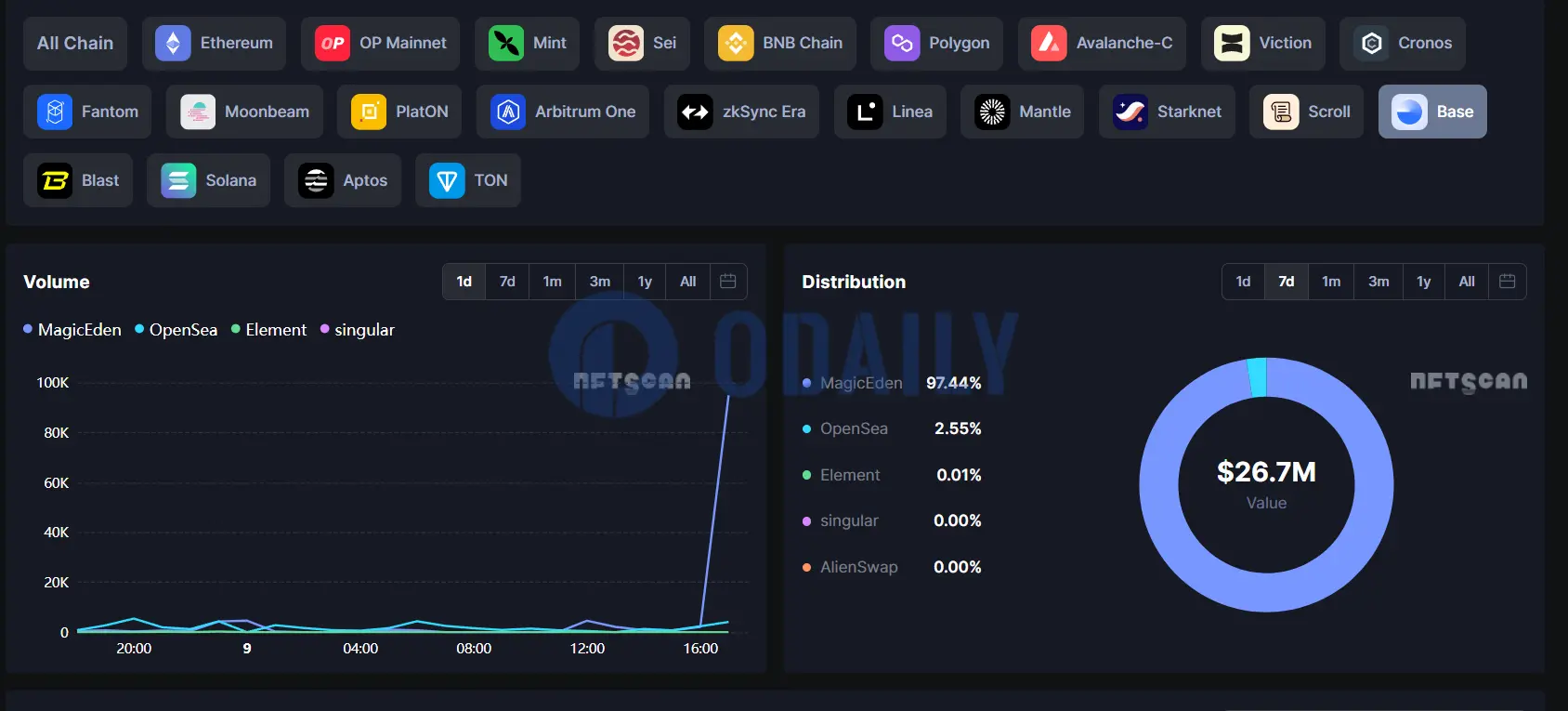Select the Mantle chain icon
Screen dimensions: 1568x711
click(x=992, y=112)
